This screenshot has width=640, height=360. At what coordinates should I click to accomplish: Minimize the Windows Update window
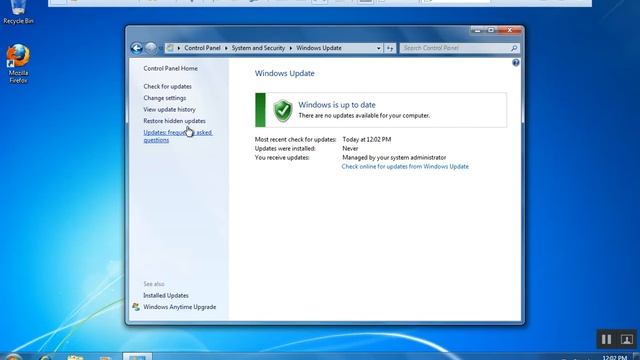tap(477, 30)
